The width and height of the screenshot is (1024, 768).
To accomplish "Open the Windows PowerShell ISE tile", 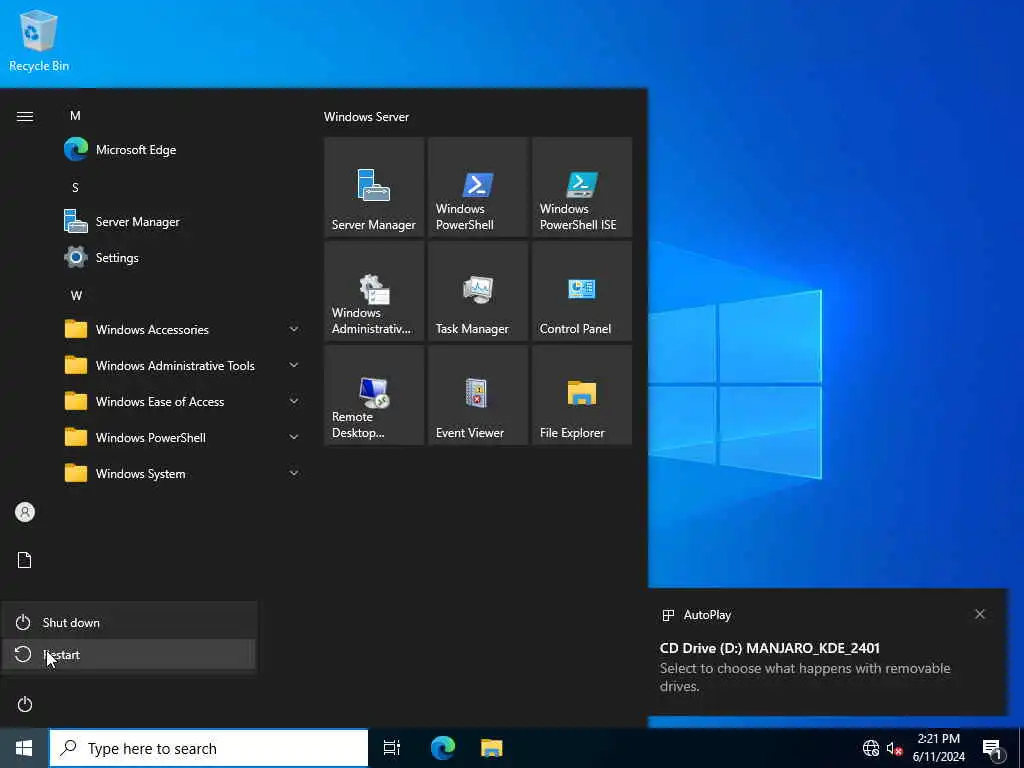I will pos(582,187).
